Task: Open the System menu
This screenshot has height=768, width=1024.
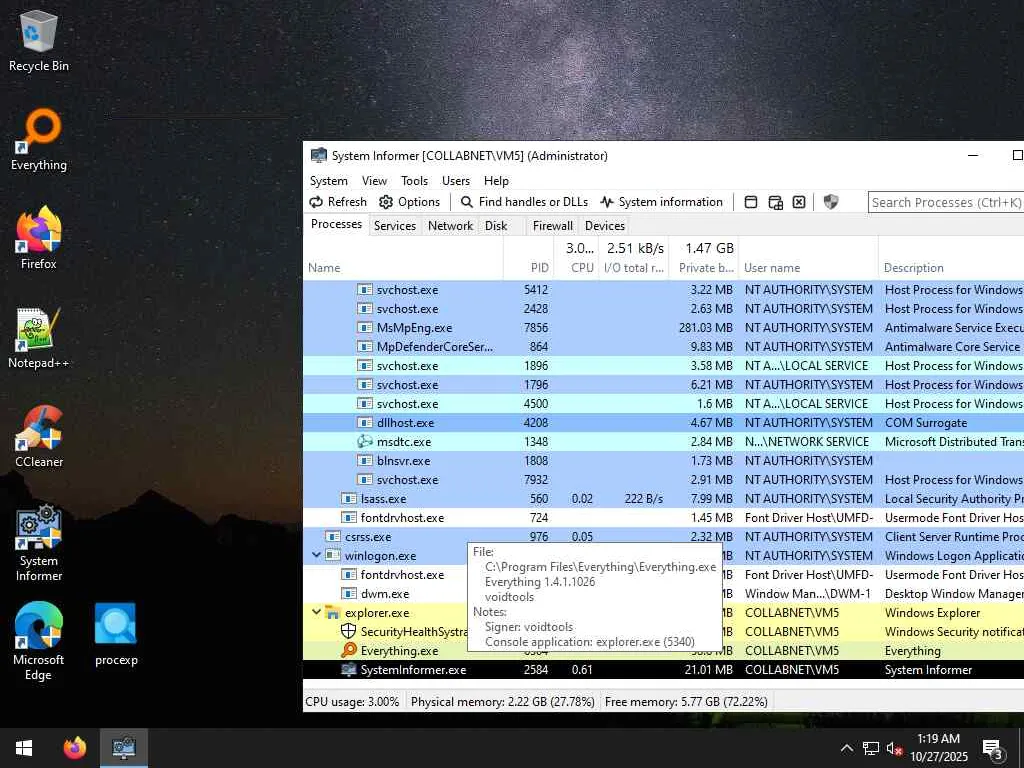Action: coord(328,181)
